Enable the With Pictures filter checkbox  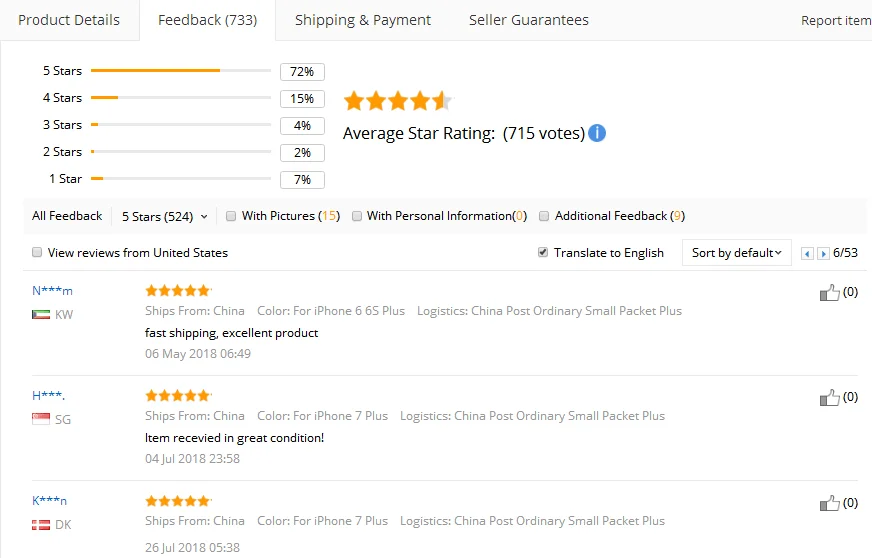(x=231, y=216)
